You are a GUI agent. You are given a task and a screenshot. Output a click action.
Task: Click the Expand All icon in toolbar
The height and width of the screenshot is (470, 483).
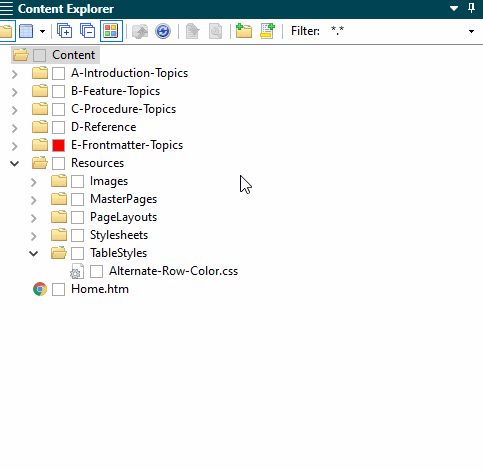point(64,31)
